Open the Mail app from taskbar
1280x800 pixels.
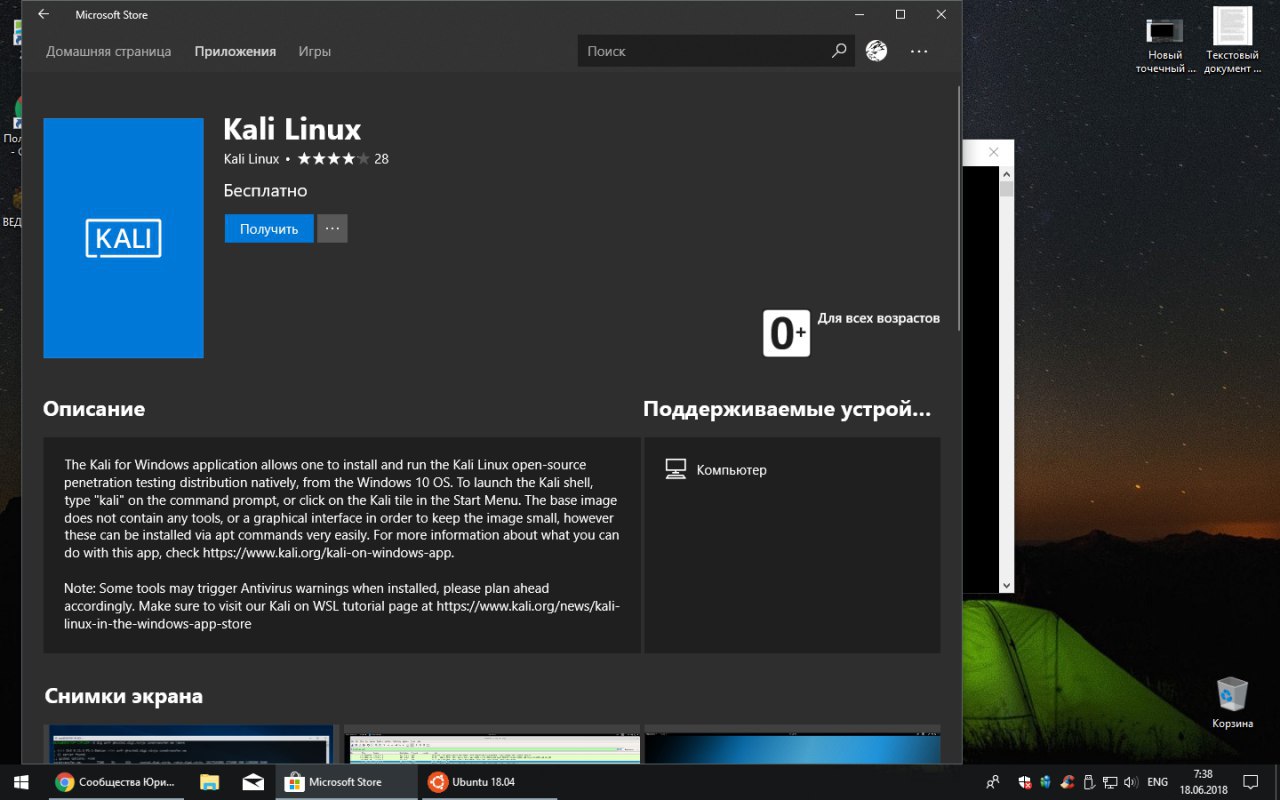click(253, 781)
